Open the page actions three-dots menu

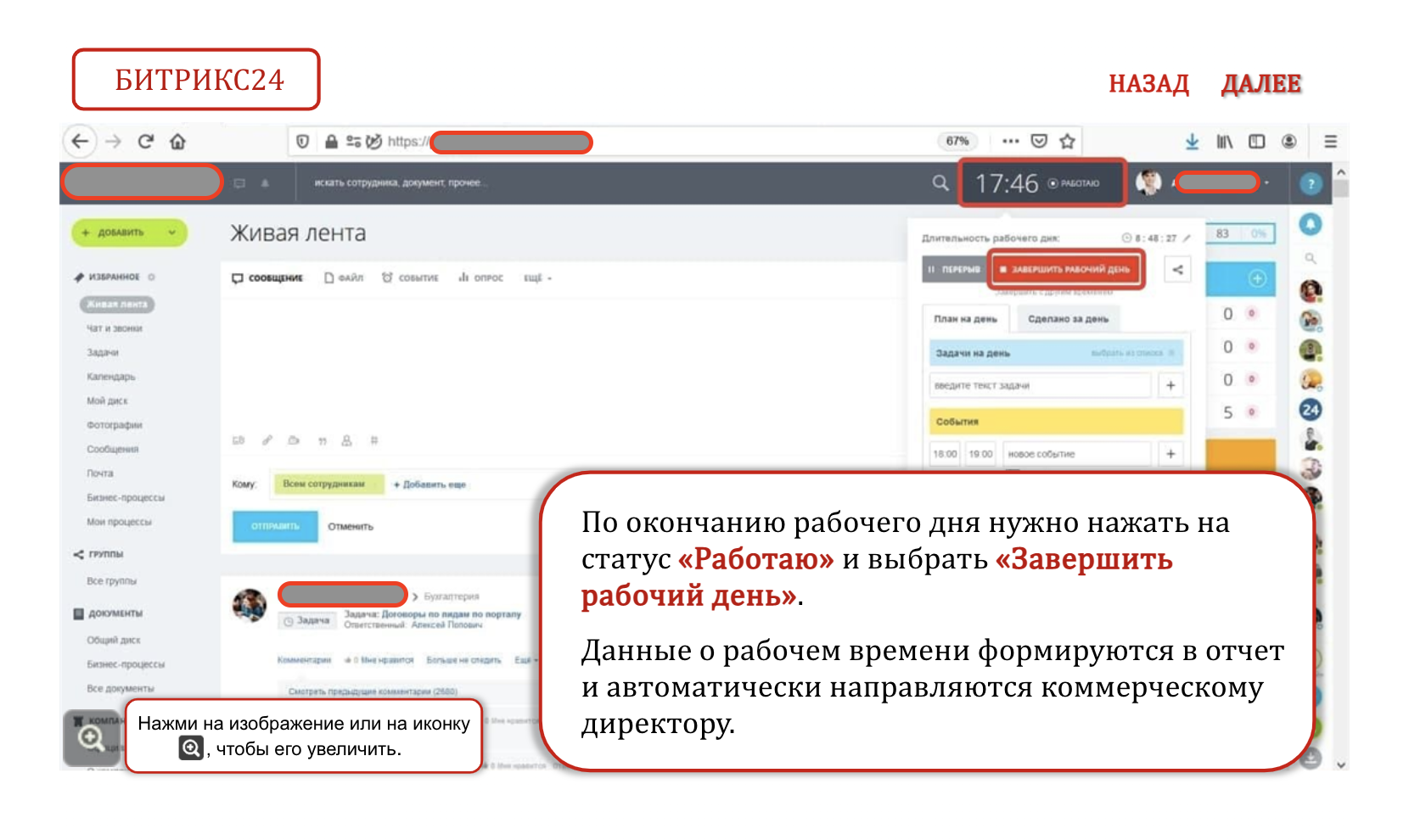[1010, 142]
